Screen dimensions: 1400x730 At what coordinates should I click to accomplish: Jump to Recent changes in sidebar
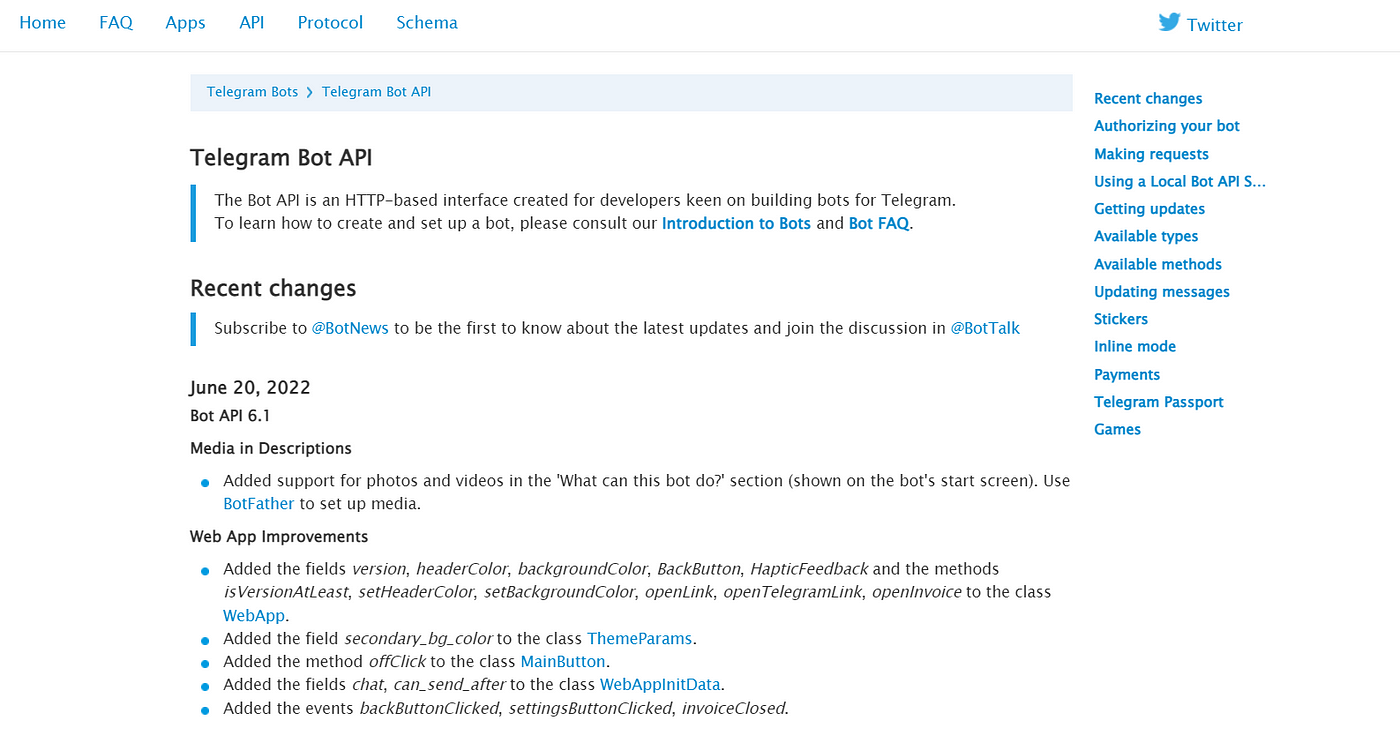(1148, 98)
